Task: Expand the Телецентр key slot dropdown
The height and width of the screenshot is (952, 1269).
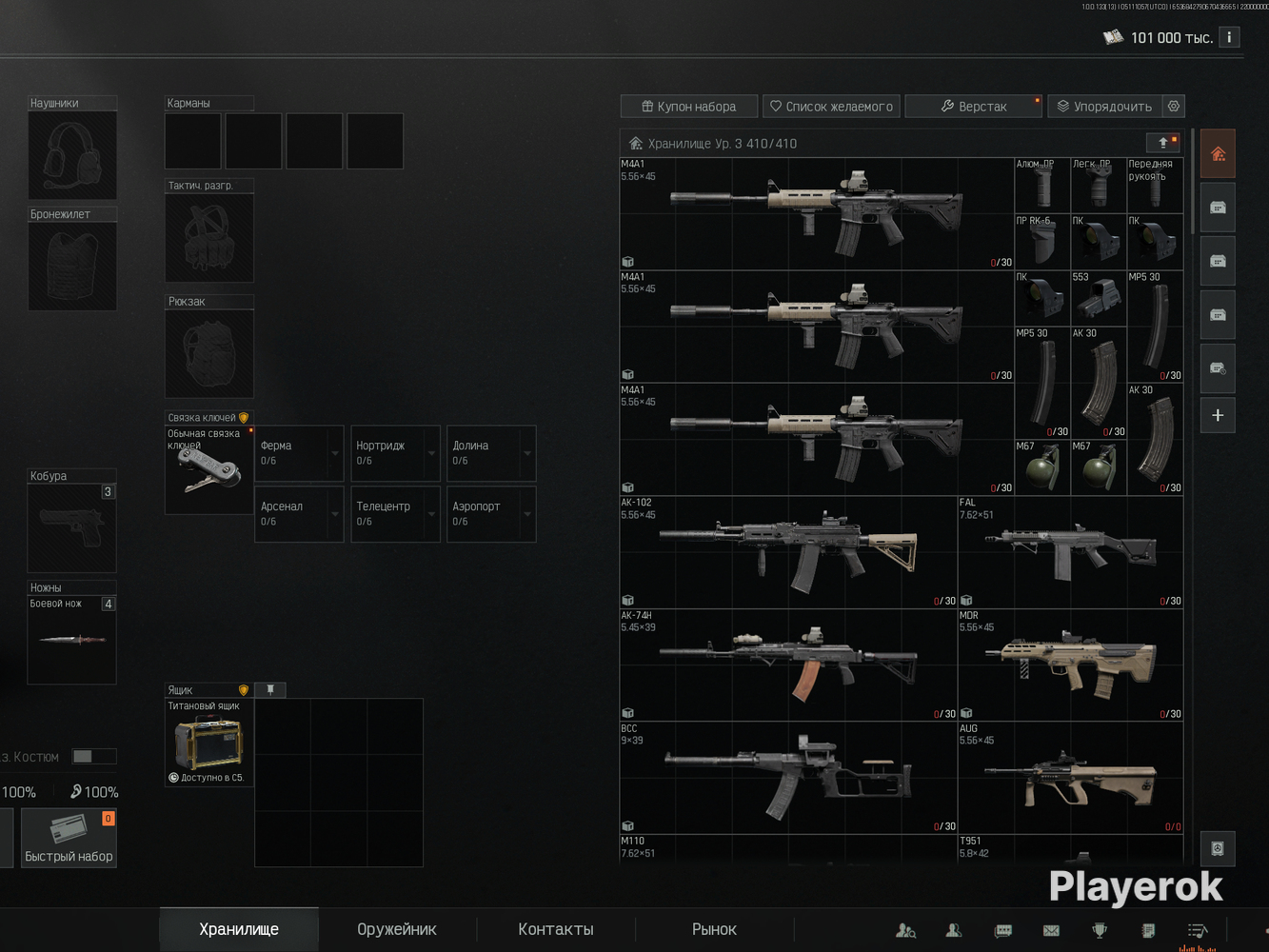Action: (431, 514)
